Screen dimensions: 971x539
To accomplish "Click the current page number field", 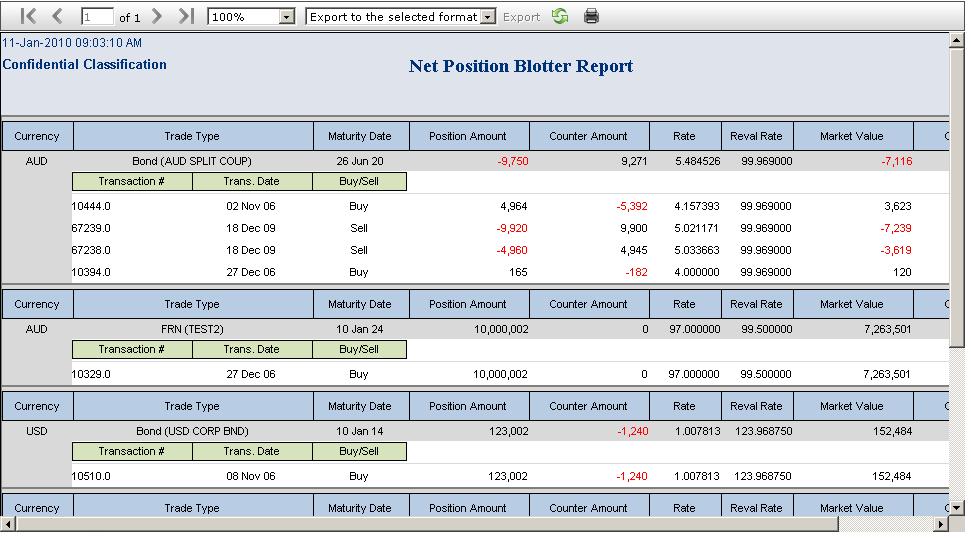I will coord(97,17).
